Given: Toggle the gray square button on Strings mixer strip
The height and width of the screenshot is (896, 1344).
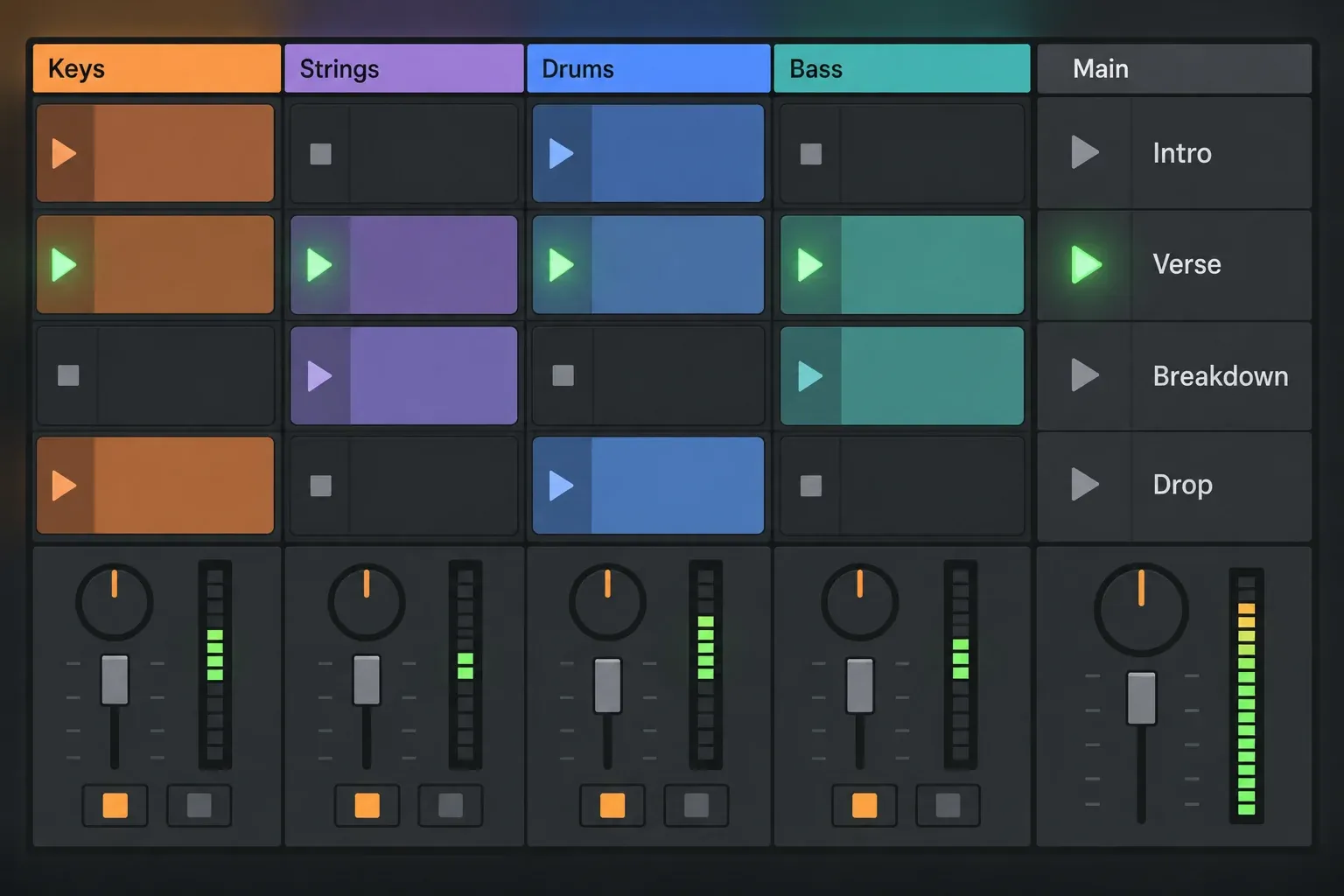Looking at the screenshot, I should (451, 805).
